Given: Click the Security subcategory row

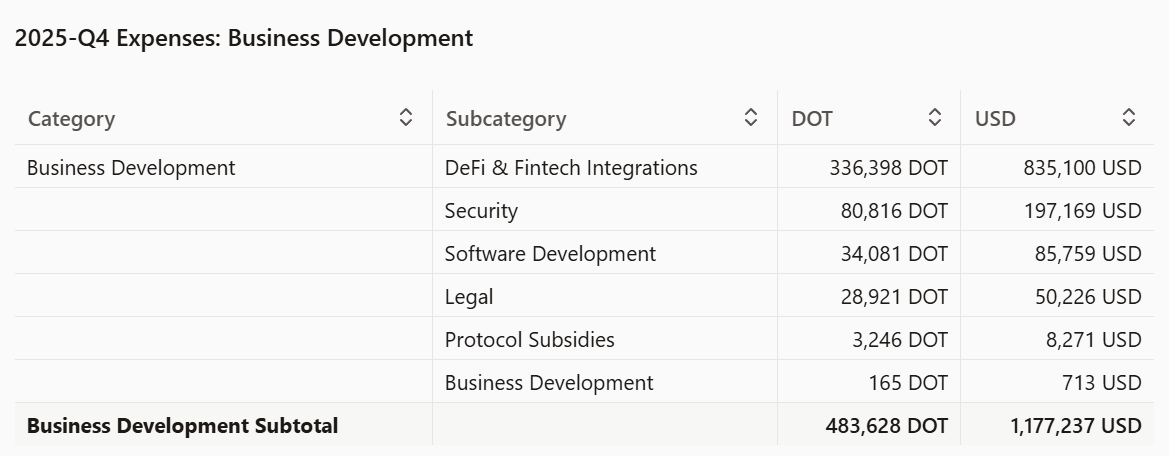Looking at the screenshot, I should 481,211.
